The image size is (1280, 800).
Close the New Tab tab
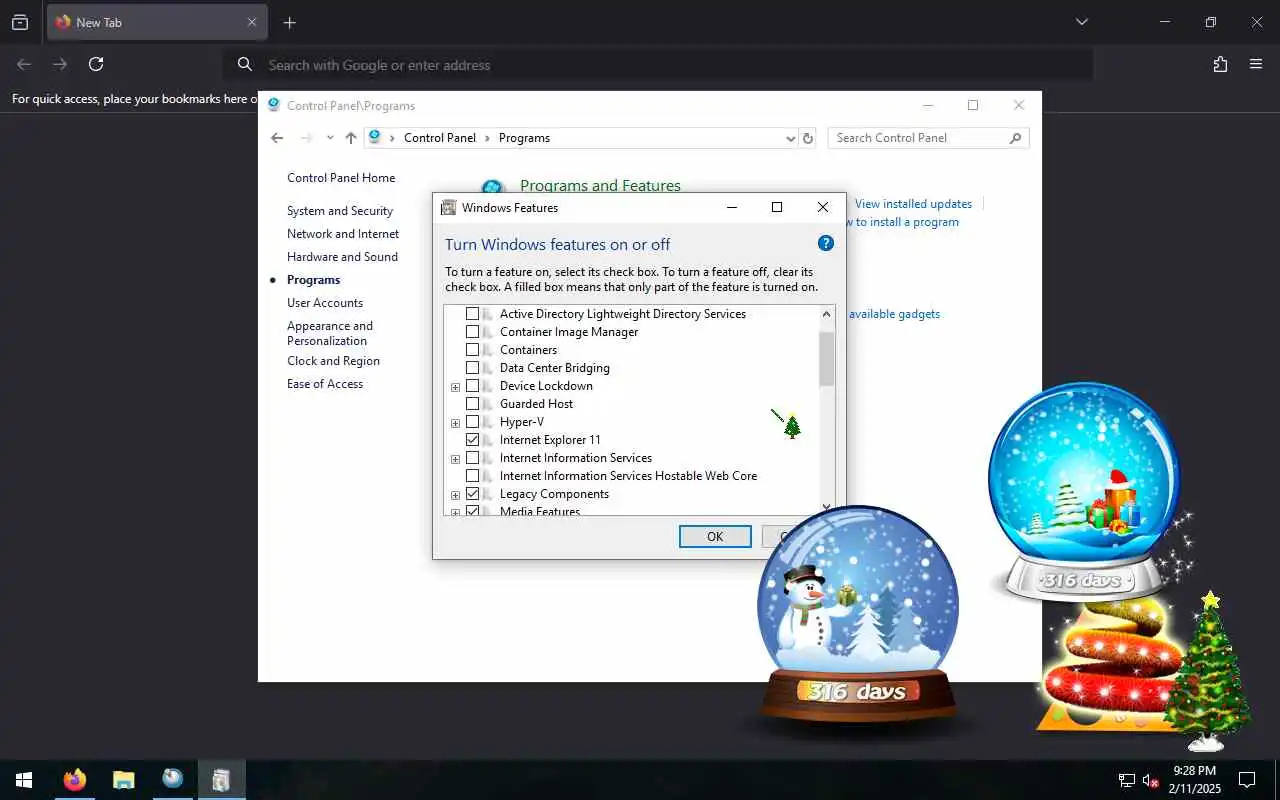pos(252,22)
